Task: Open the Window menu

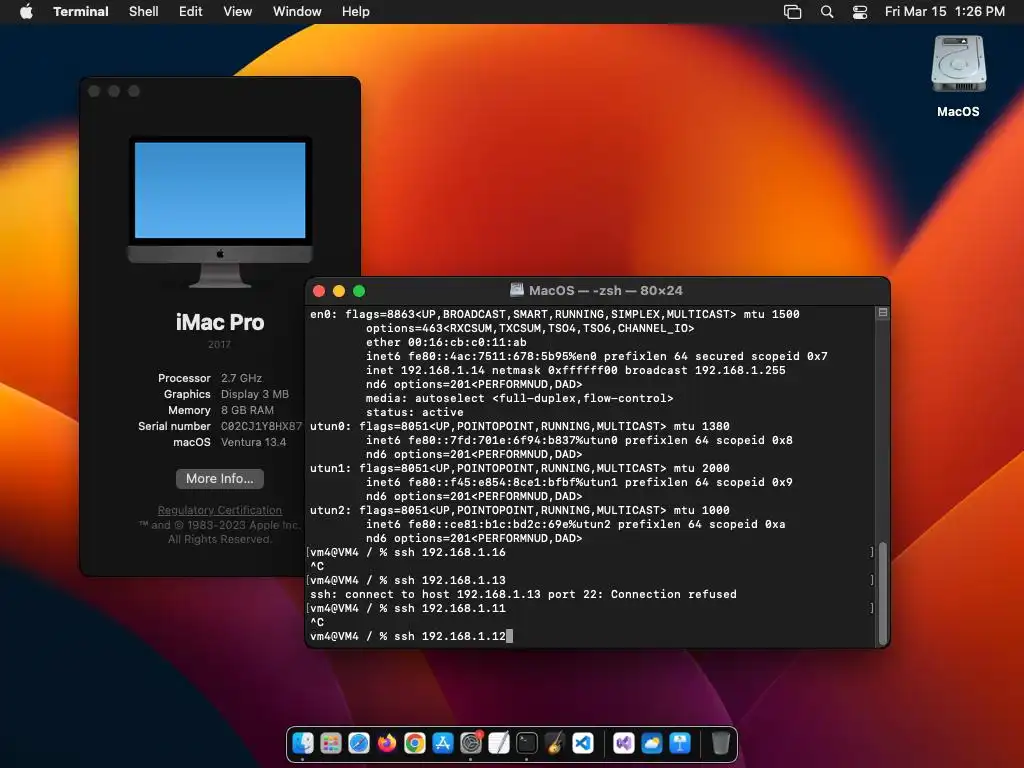Action: pos(297,12)
